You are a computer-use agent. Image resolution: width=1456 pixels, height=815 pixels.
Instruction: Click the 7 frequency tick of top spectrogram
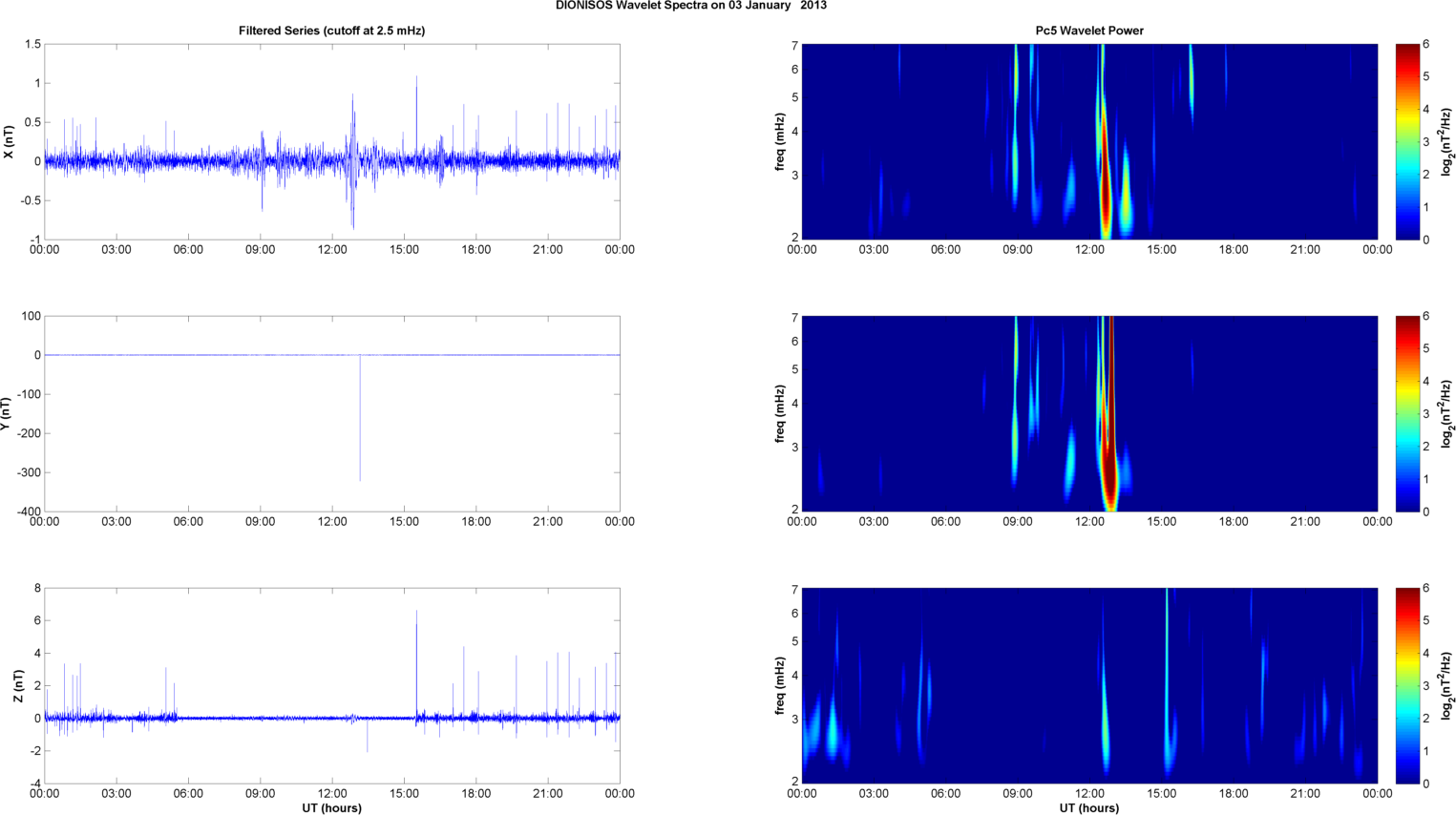coord(794,44)
